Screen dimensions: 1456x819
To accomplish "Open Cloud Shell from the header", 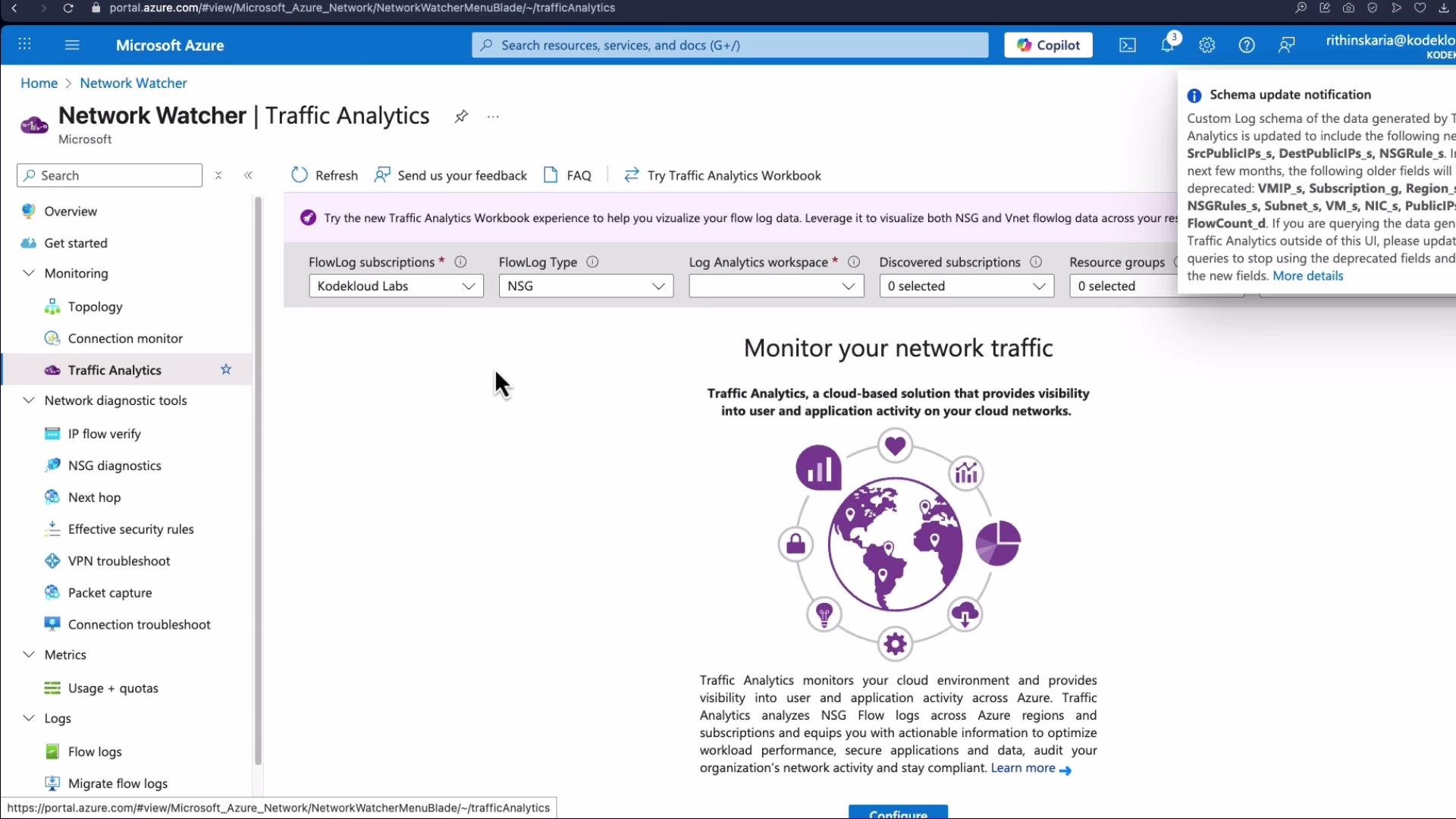I will pyautogui.click(x=1128, y=45).
